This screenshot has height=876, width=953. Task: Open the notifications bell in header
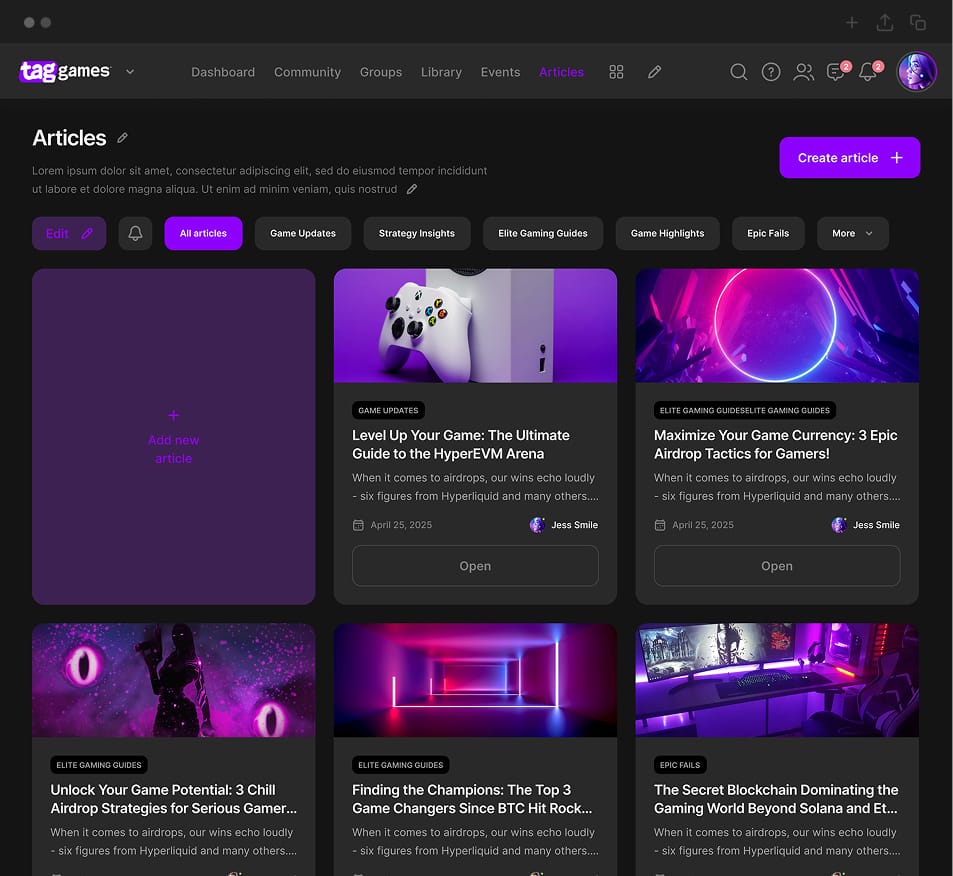[868, 73]
